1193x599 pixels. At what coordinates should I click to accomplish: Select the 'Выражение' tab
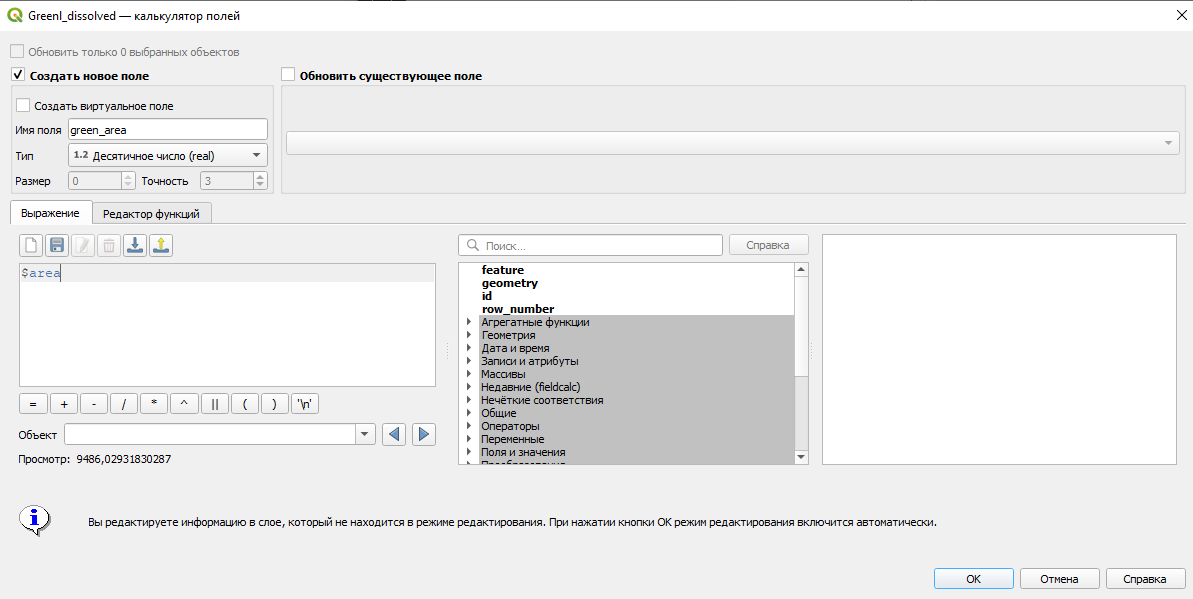click(50, 213)
